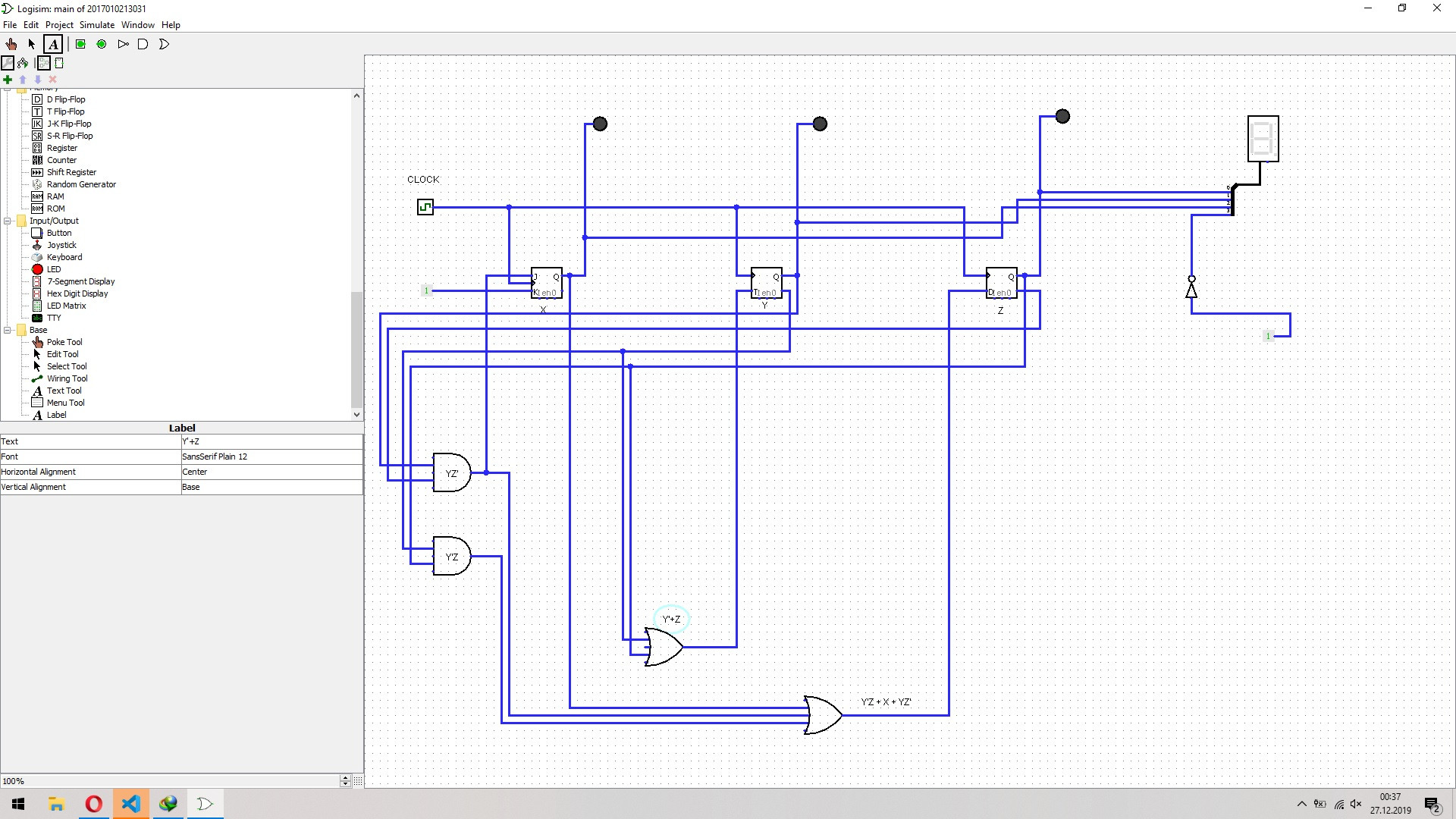Click the zoom percentage stepper arrows
Screen dimensions: 1456x819
pos(345,780)
